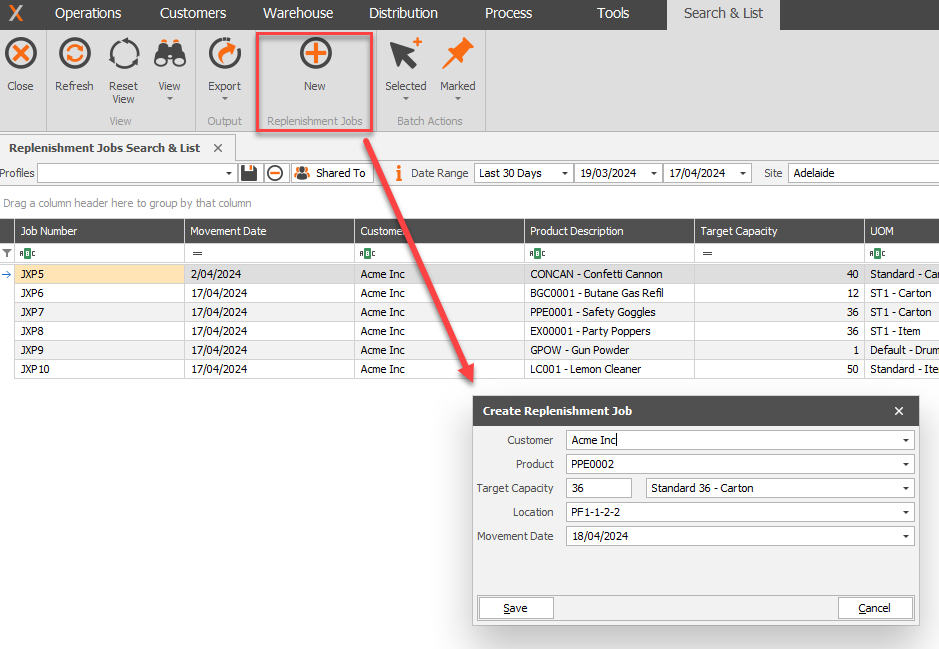The image size is (939, 649).
Task: Click the remove profile minus icon
Action: tap(275, 173)
